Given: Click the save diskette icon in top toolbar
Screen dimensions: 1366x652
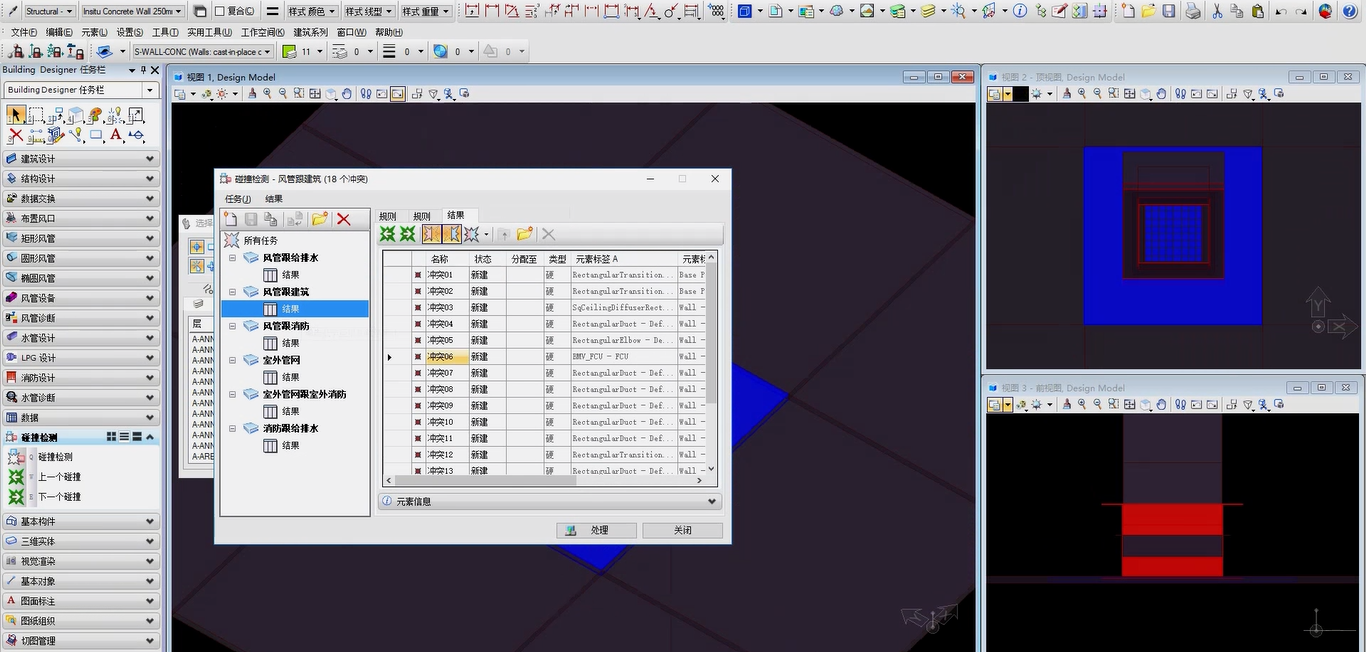Looking at the screenshot, I should 1168,11.
